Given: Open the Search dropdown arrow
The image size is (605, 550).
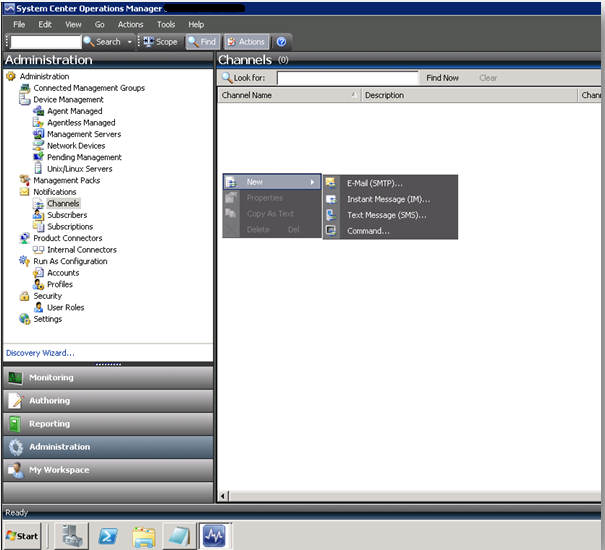Looking at the screenshot, I should 130,42.
